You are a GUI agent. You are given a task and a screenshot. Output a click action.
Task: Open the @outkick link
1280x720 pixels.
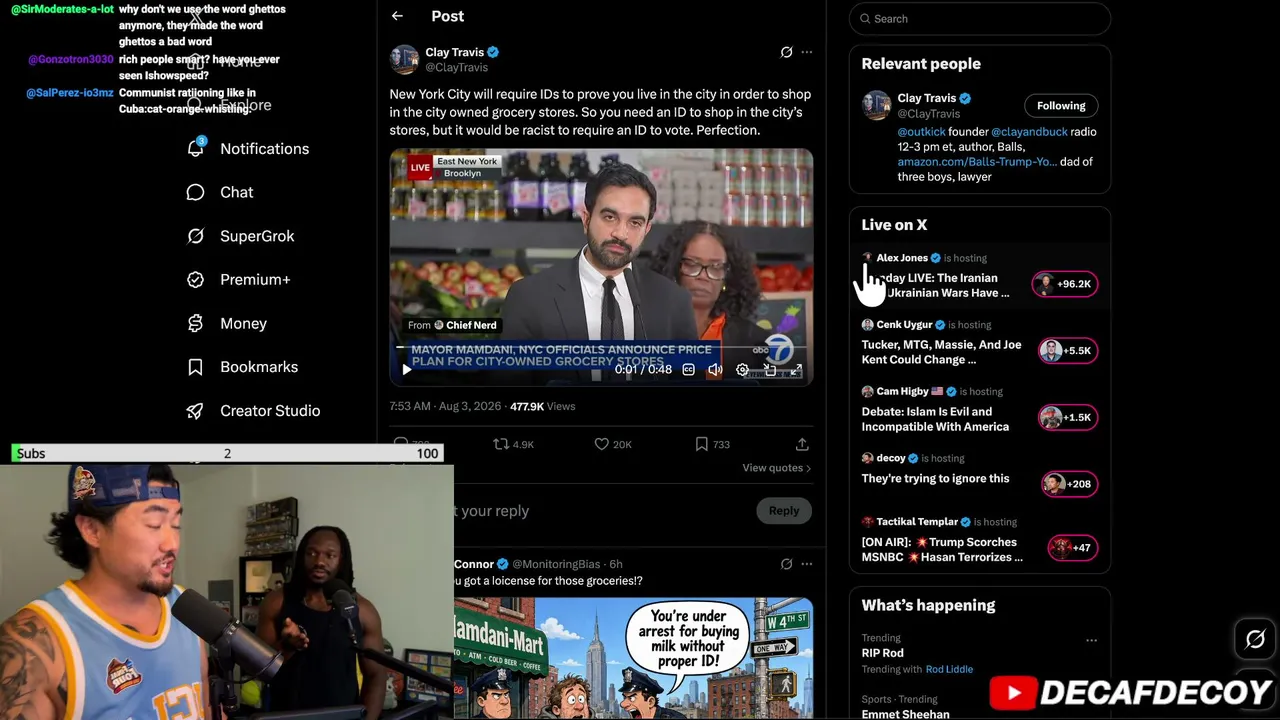(x=921, y=132)
